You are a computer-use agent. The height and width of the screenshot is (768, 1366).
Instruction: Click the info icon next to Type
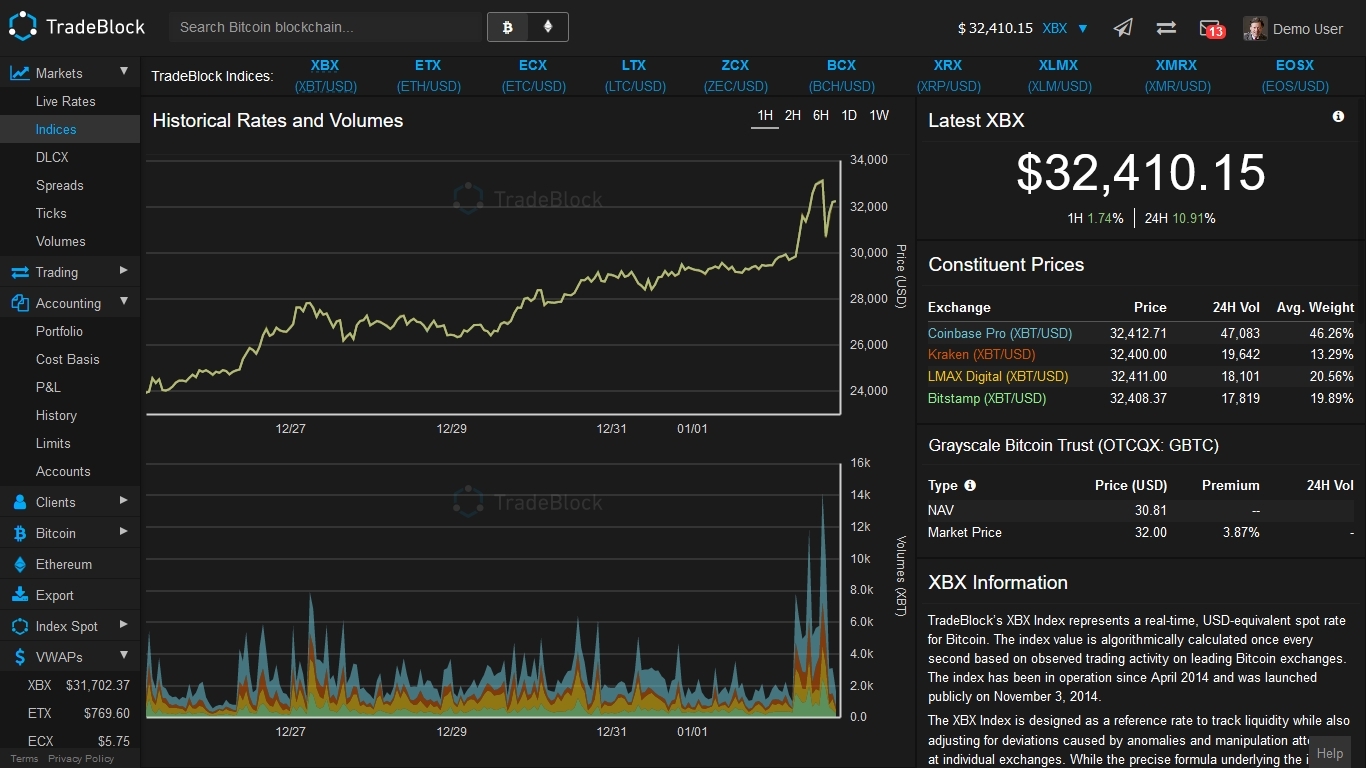click(970, 485)
